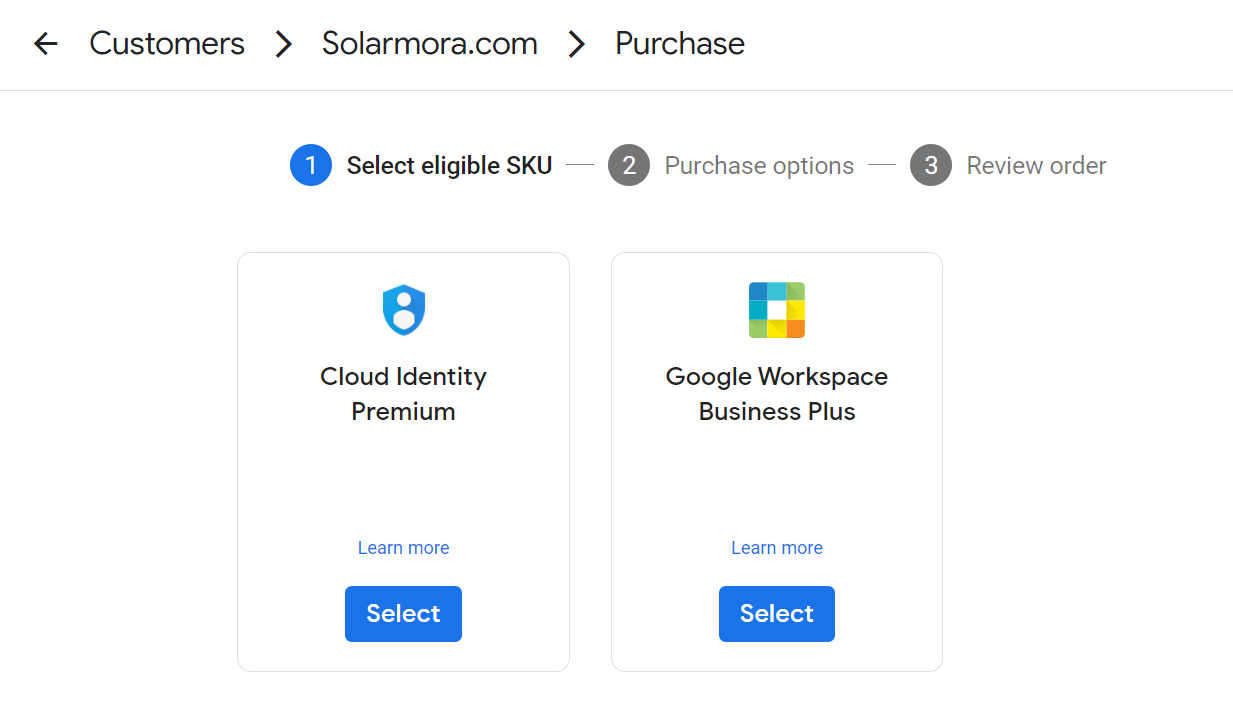Image resolution: width=1233 pixels, height=701 pixels.
Task: Open Learn more for Google Workspace Business Plus
Action: [x=777, y=548]
